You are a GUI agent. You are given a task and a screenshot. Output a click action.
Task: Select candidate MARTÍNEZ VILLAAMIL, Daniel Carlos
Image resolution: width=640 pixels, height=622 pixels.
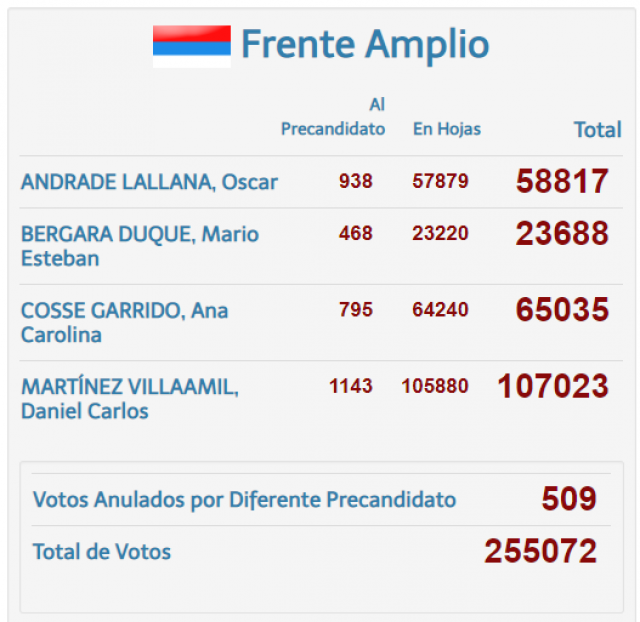coord(129,398)
